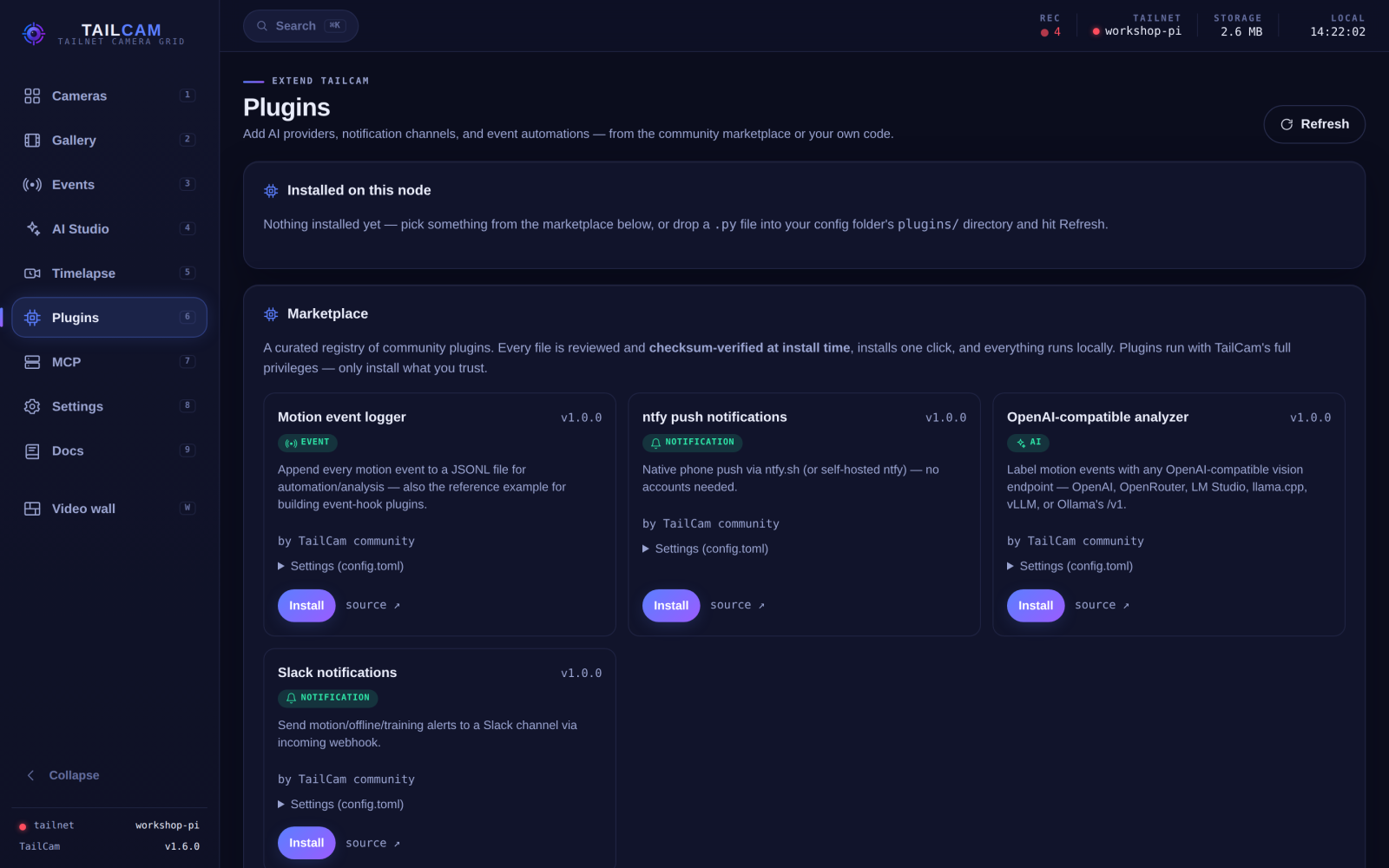
Task: Select the Events broadcast icon
Action: [x=32, y=184]
